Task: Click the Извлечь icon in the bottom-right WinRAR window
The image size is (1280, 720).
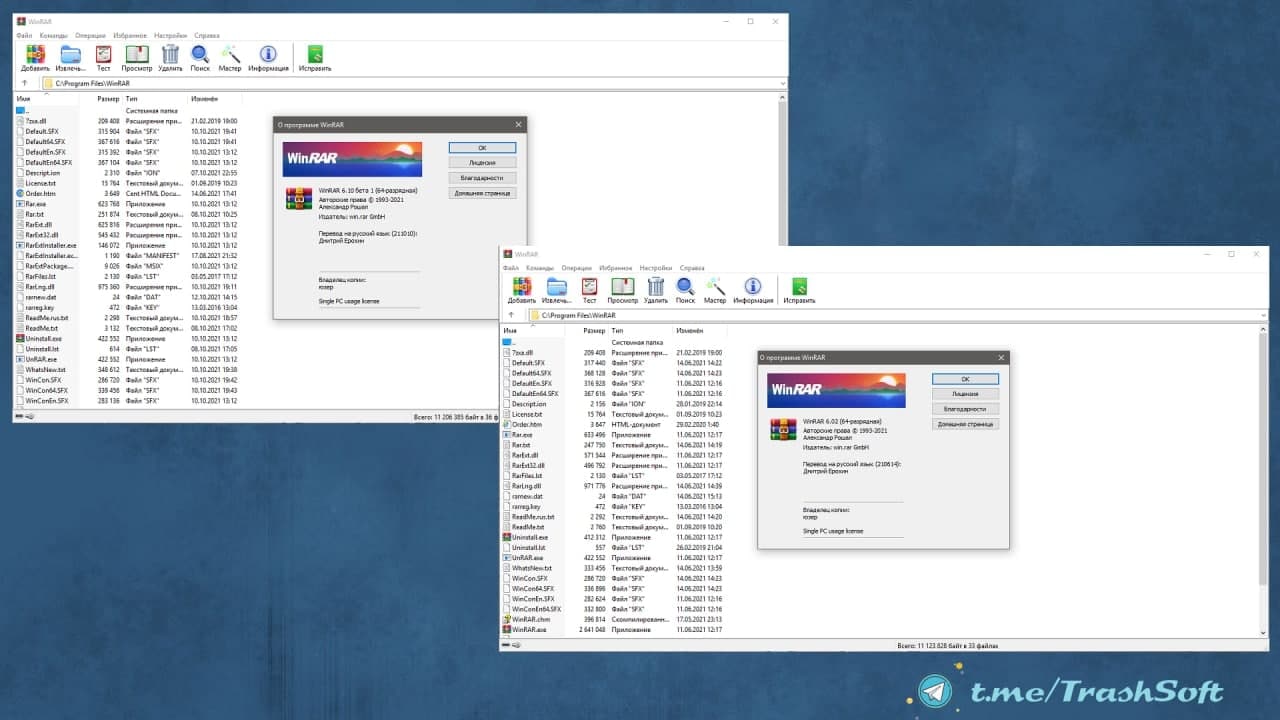Action: tap(556, 287)
